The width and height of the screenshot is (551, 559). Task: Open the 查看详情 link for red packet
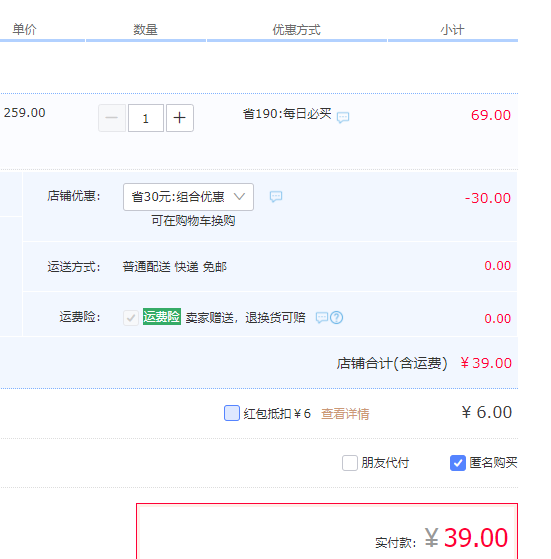tap(345, 414)
